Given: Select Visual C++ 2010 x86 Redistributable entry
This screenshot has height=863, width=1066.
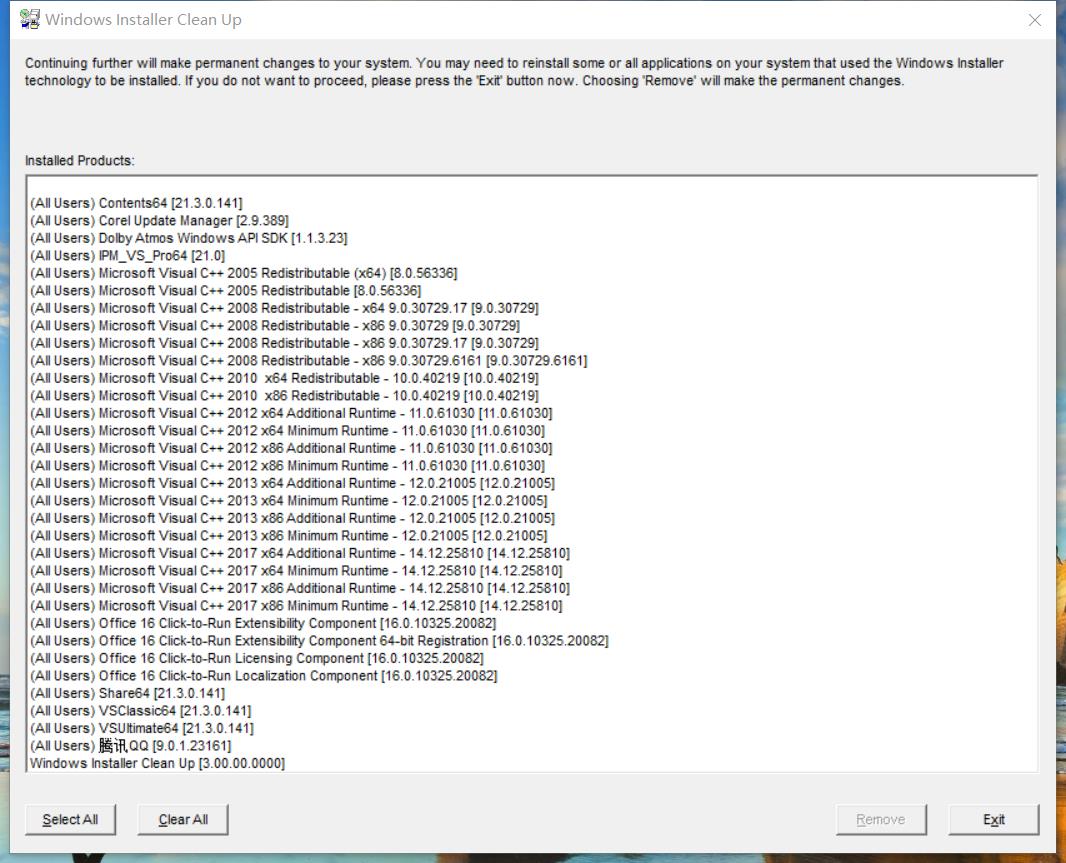Looking at the screenshot, I should [284, 396].
